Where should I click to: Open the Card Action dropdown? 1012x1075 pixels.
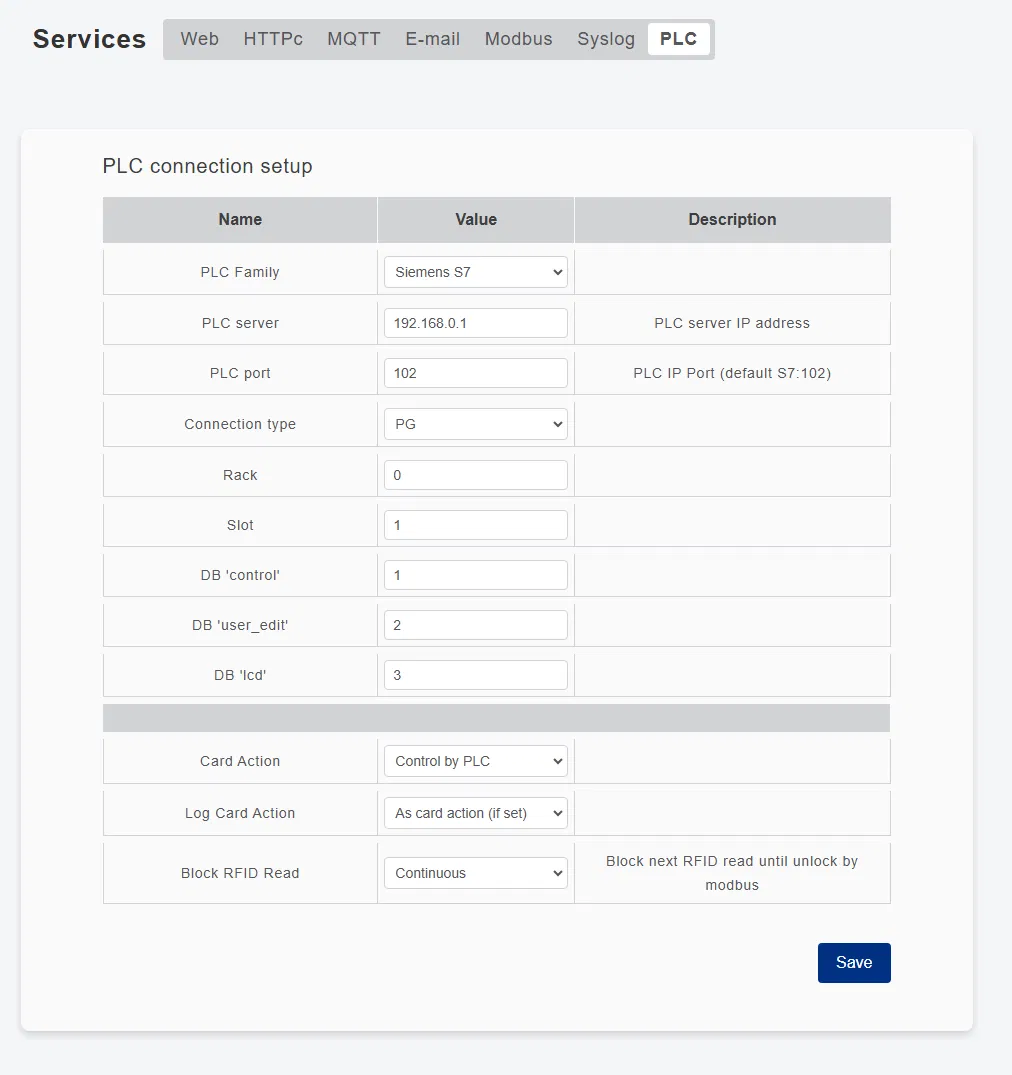point(476,761)
